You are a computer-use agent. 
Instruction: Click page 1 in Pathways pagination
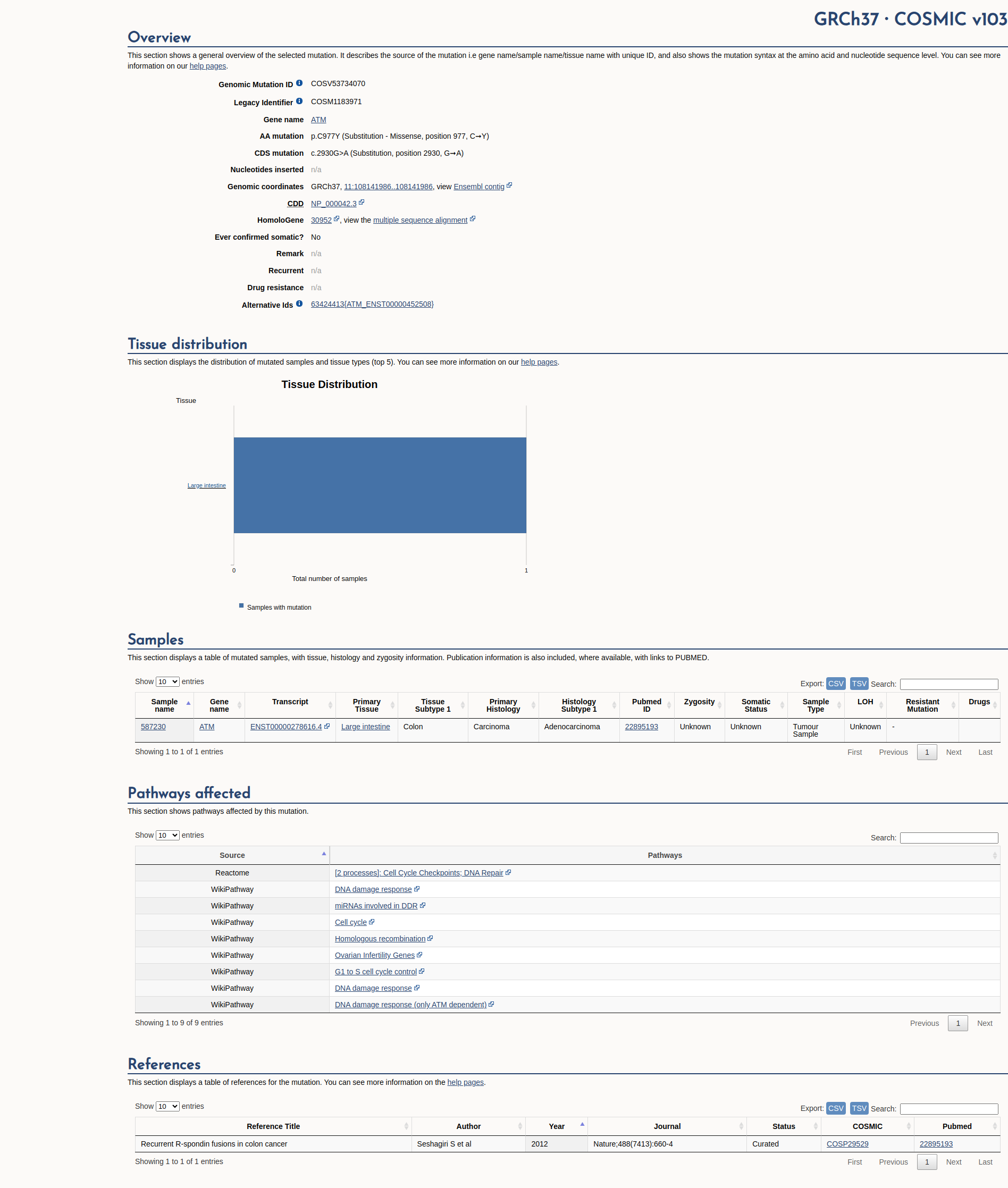[957, 1023]
